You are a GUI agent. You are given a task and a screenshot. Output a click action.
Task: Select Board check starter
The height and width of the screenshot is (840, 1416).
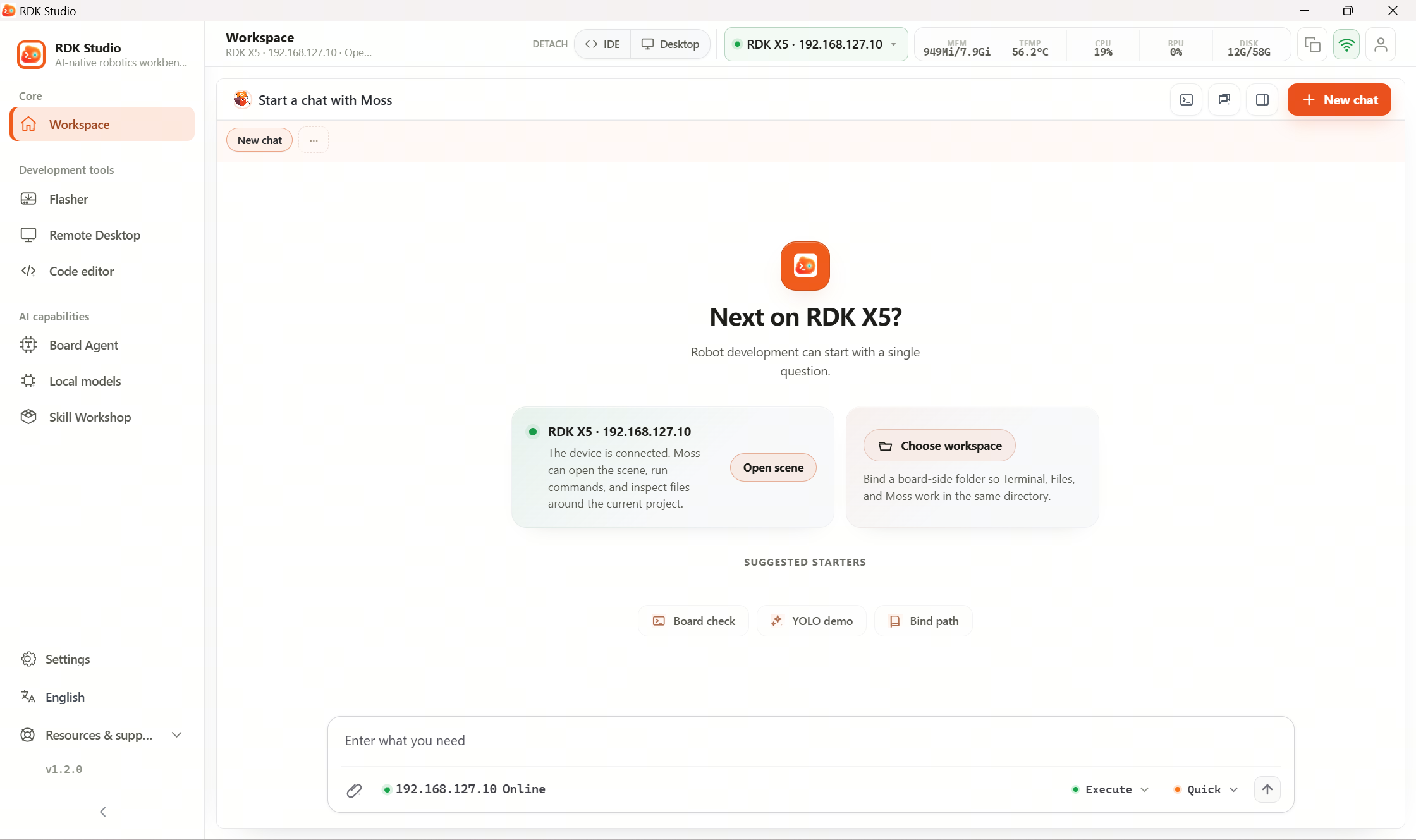(693, 621)
